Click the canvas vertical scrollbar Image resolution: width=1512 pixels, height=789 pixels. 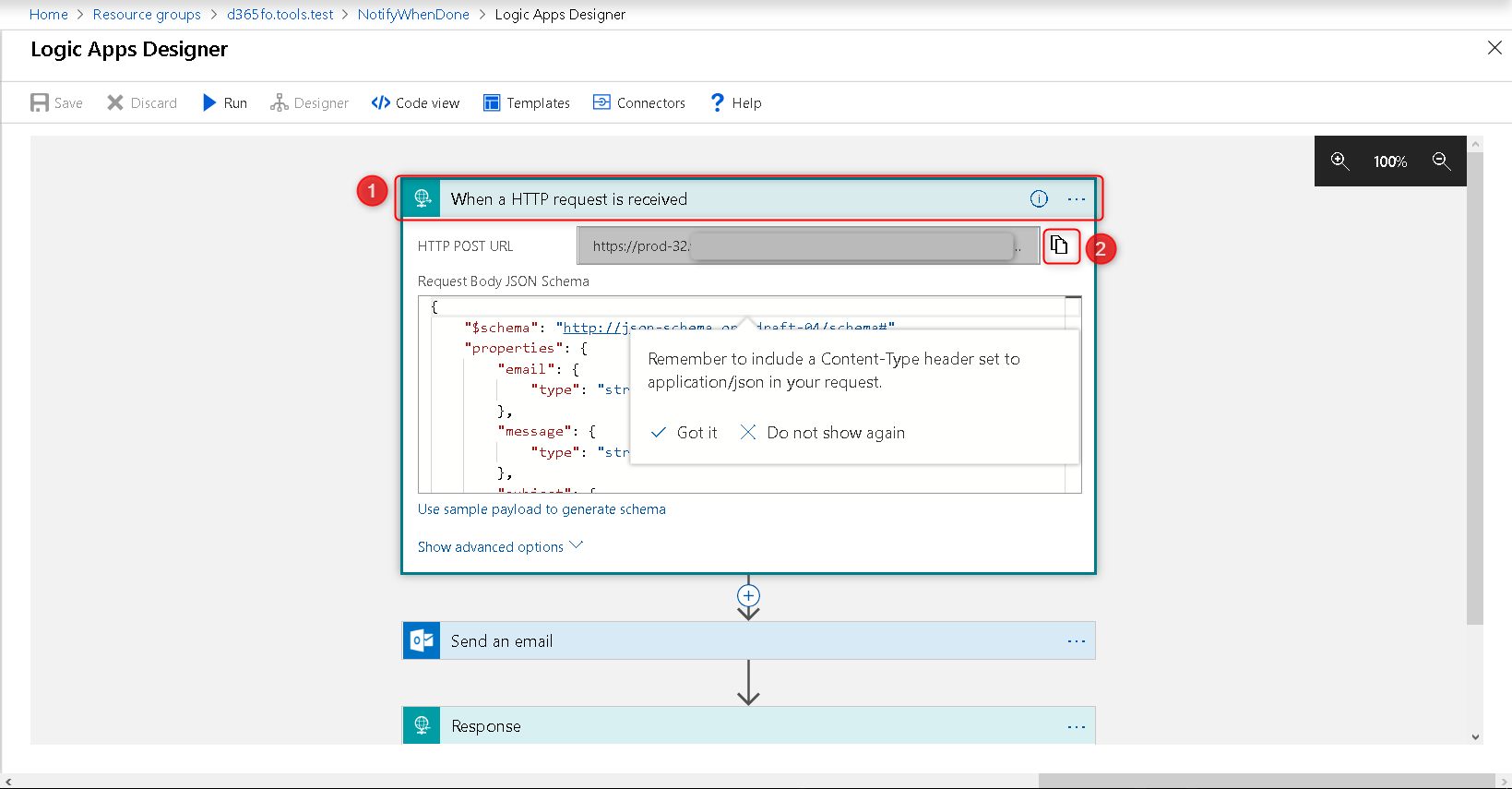click(x=1475, y=388)
